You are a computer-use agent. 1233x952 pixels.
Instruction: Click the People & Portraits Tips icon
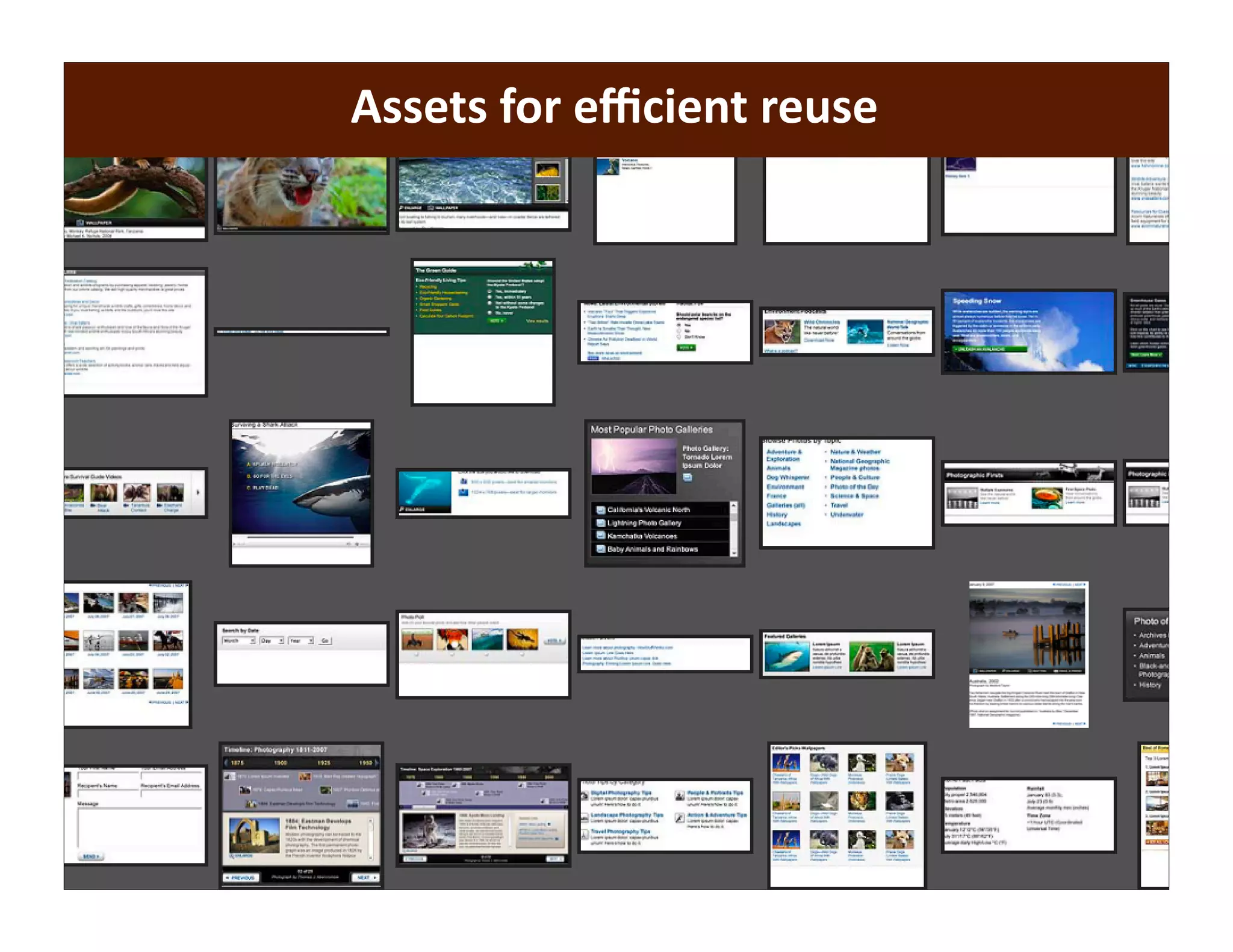click(680, 796)
